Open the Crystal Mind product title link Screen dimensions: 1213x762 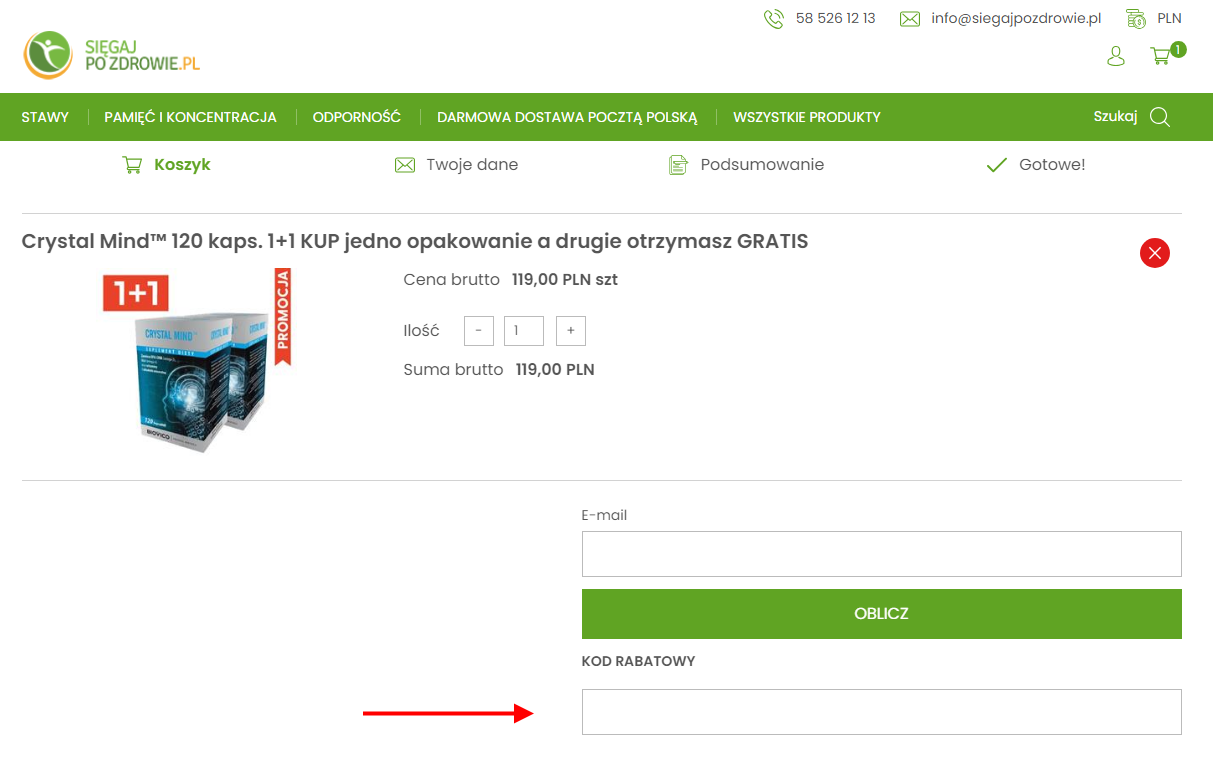pyautogui.click(x=415, y=242)
